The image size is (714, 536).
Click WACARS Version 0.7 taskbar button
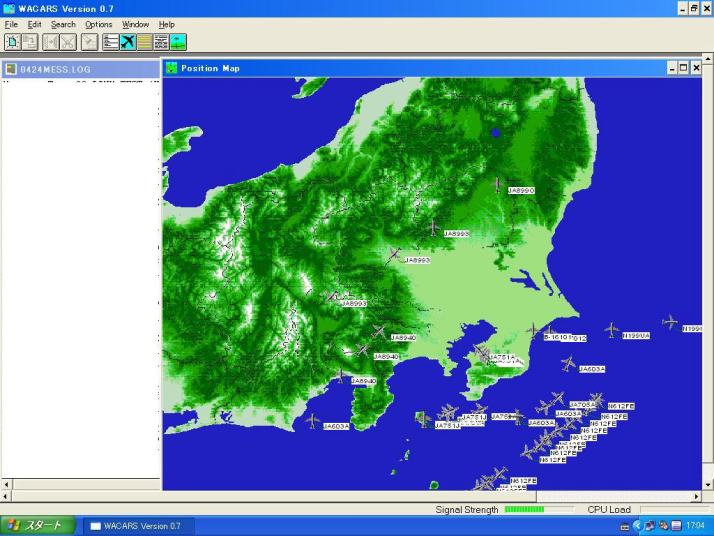[x=135, y=525]
